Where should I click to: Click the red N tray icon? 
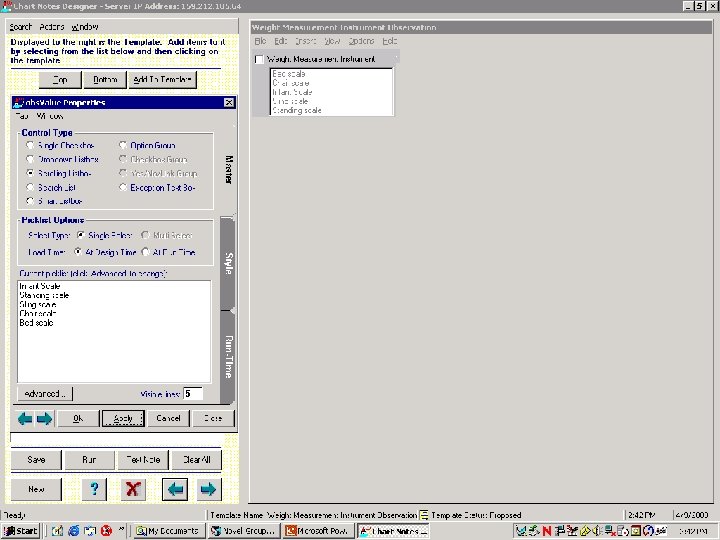[546, 531]
